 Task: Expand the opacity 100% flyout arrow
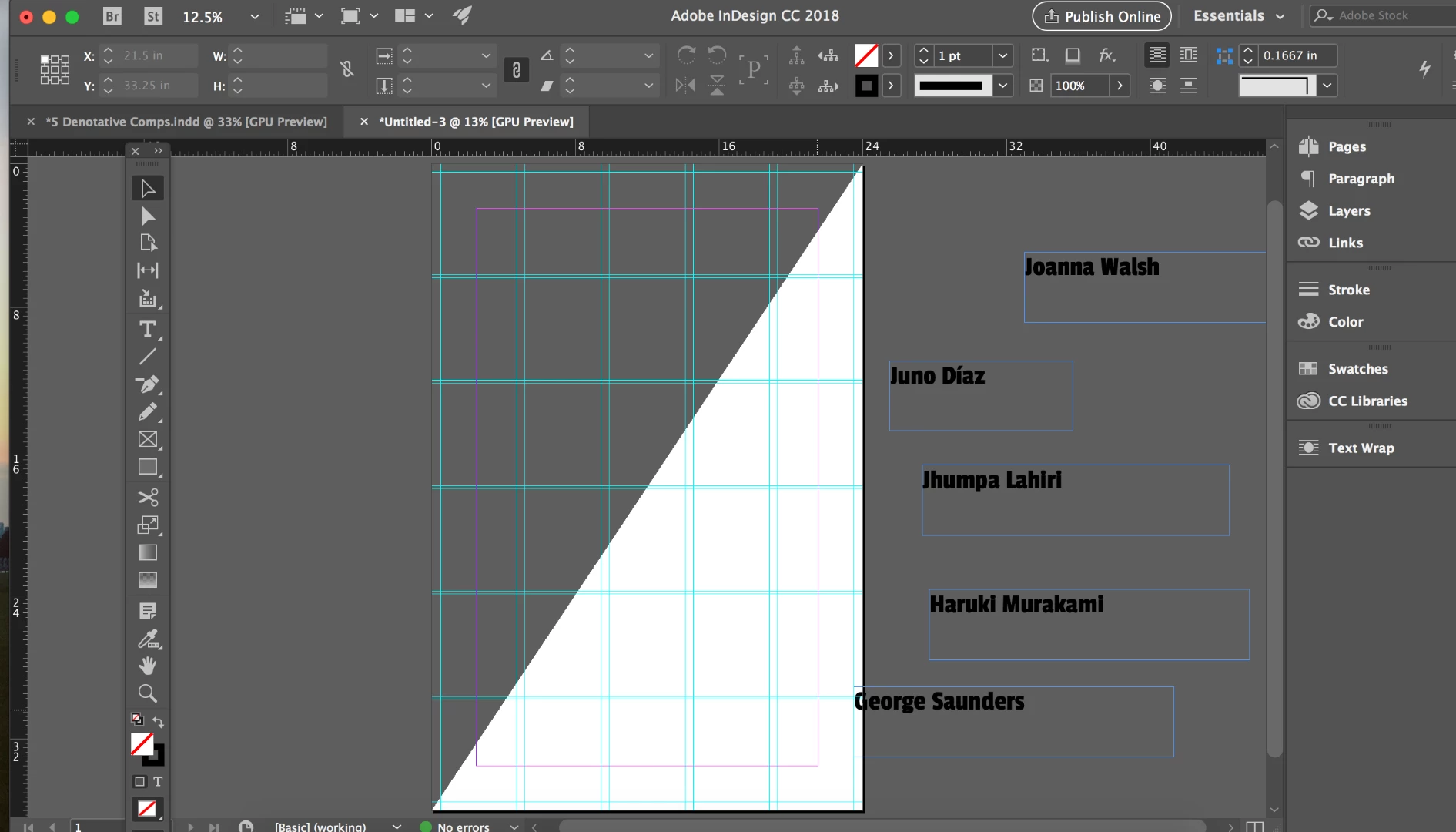click(1120, 86)
